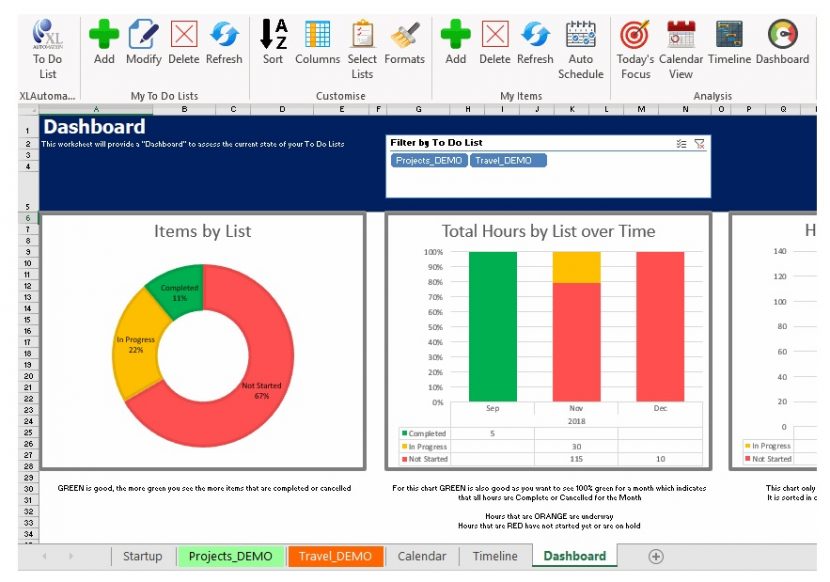Clear the To Do List slicer filter
This screenshot has width=830, height=582.
point(700,143)
